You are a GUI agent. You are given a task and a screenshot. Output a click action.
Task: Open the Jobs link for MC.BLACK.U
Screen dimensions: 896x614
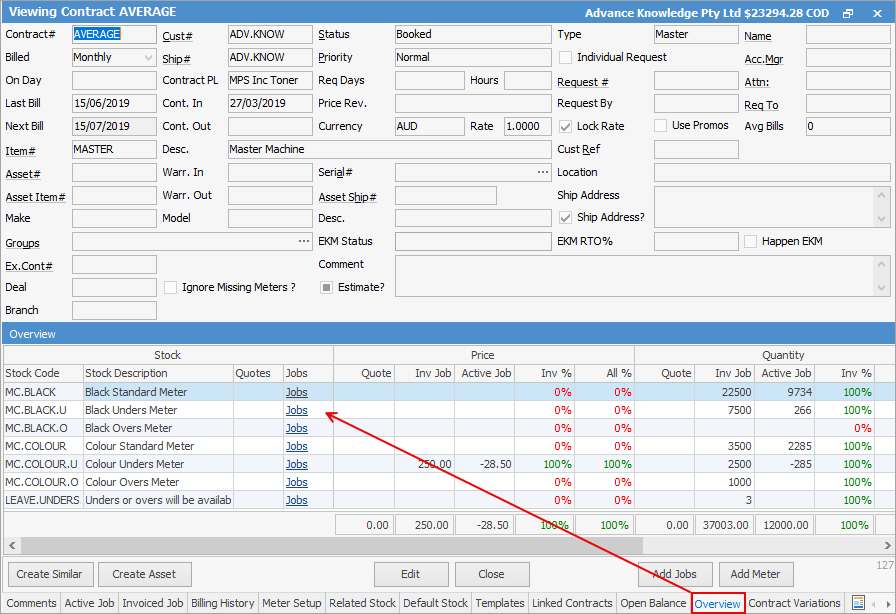(297, 410)
